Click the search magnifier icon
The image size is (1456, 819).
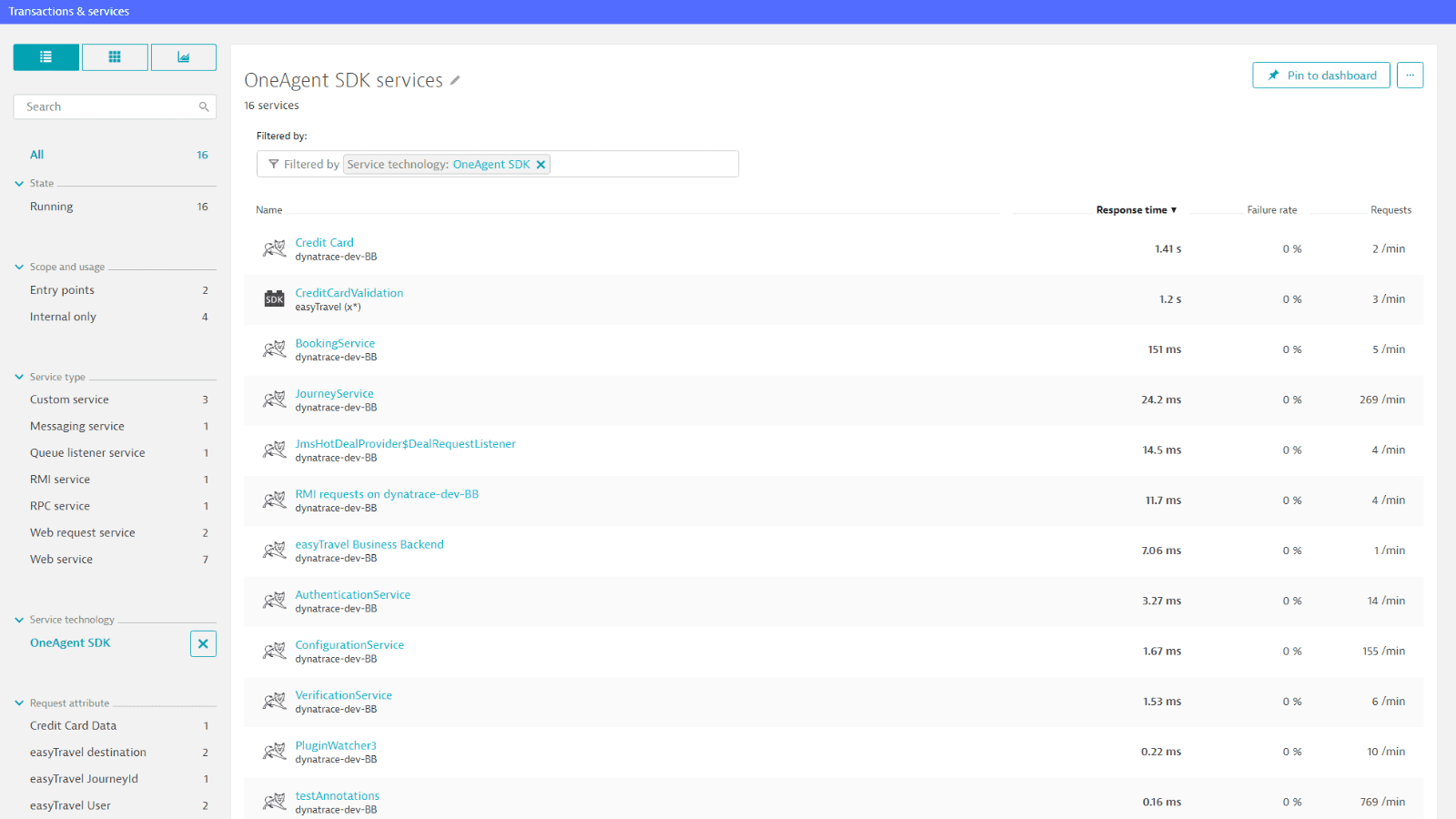(x=204, y=106)
